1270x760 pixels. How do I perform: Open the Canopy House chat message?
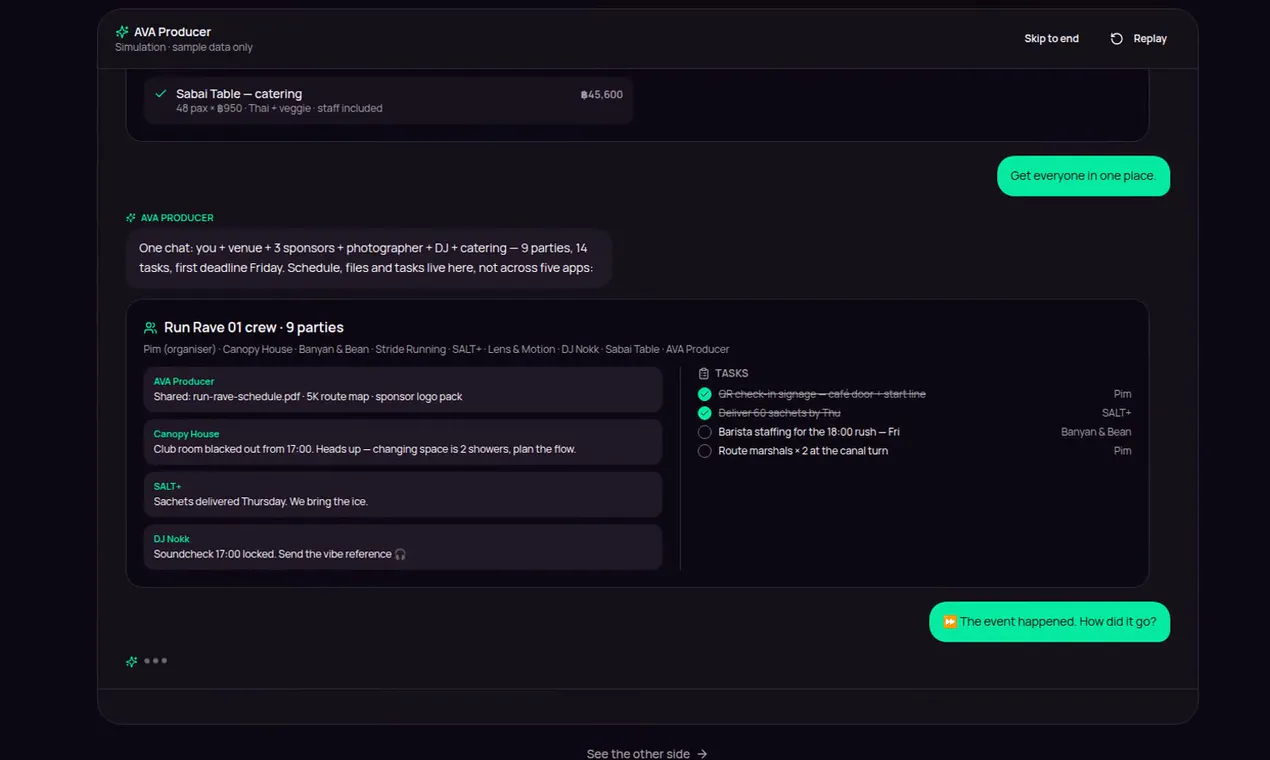coord(403,442)
